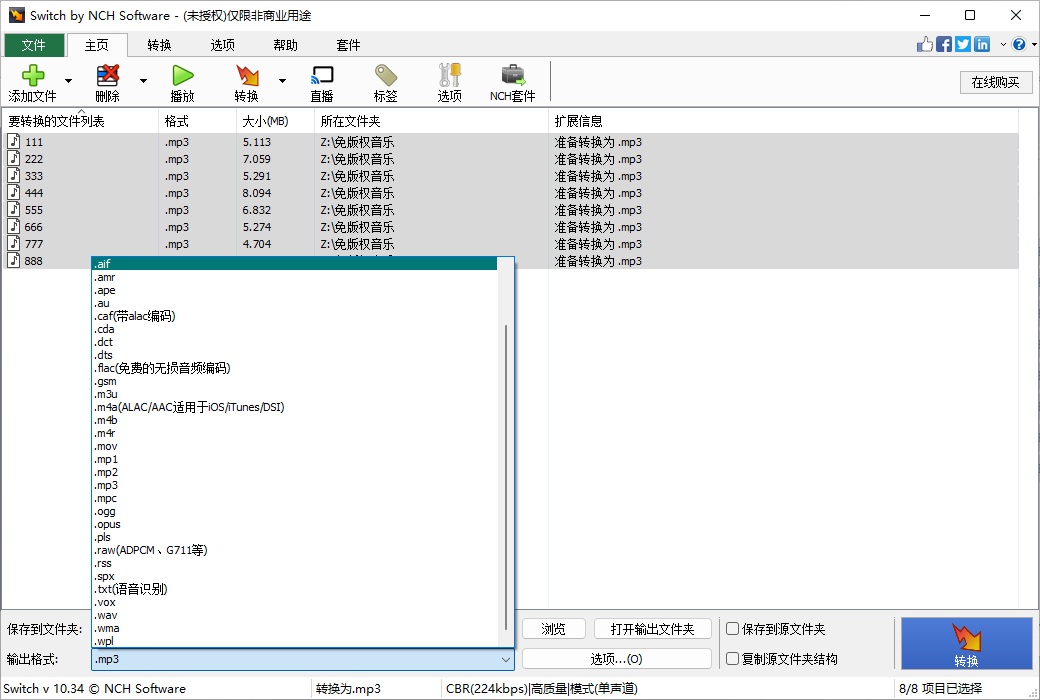This screenshot has width=1040, height=700.
Task: Select the music file icon for 888
Action: pyautogui.click(x=14, y=261)
